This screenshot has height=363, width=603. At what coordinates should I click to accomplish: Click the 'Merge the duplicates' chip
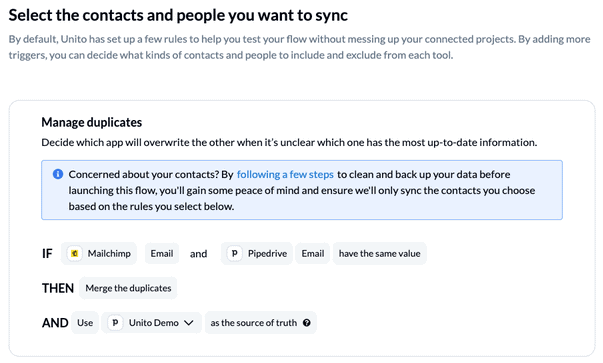point(128,288)
